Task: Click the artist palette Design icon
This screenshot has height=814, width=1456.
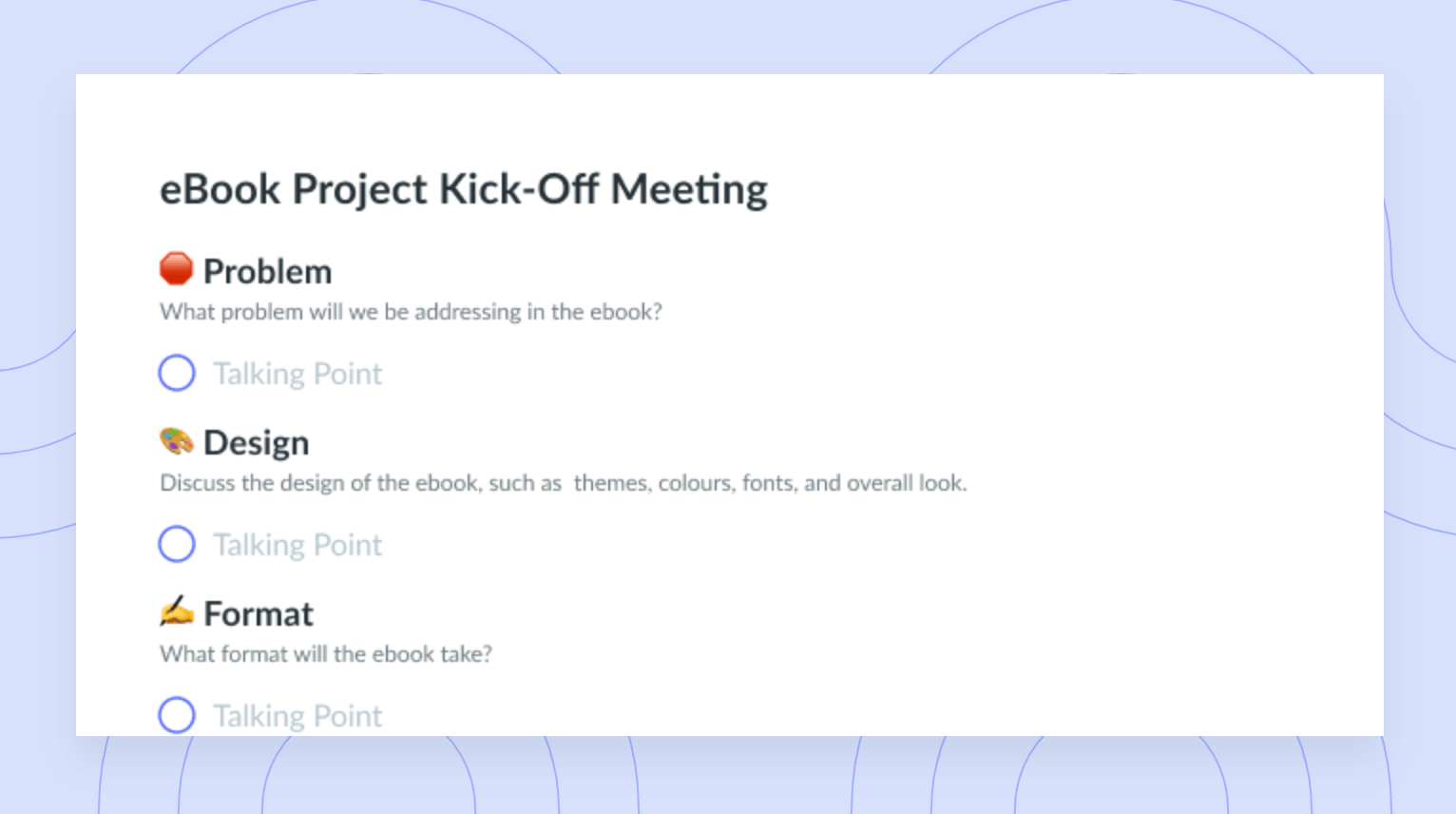Action: tap(176, 441)
